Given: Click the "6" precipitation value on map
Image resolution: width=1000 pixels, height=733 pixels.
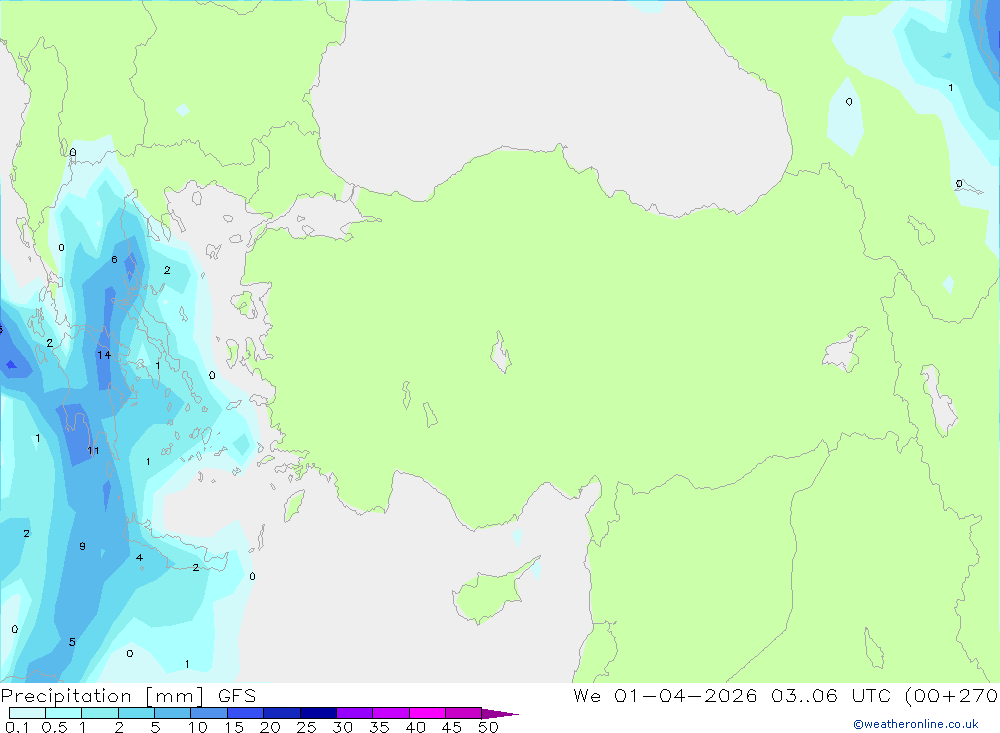Looking at the screenshot, I should pyautogui.click(x=114, y=259).
